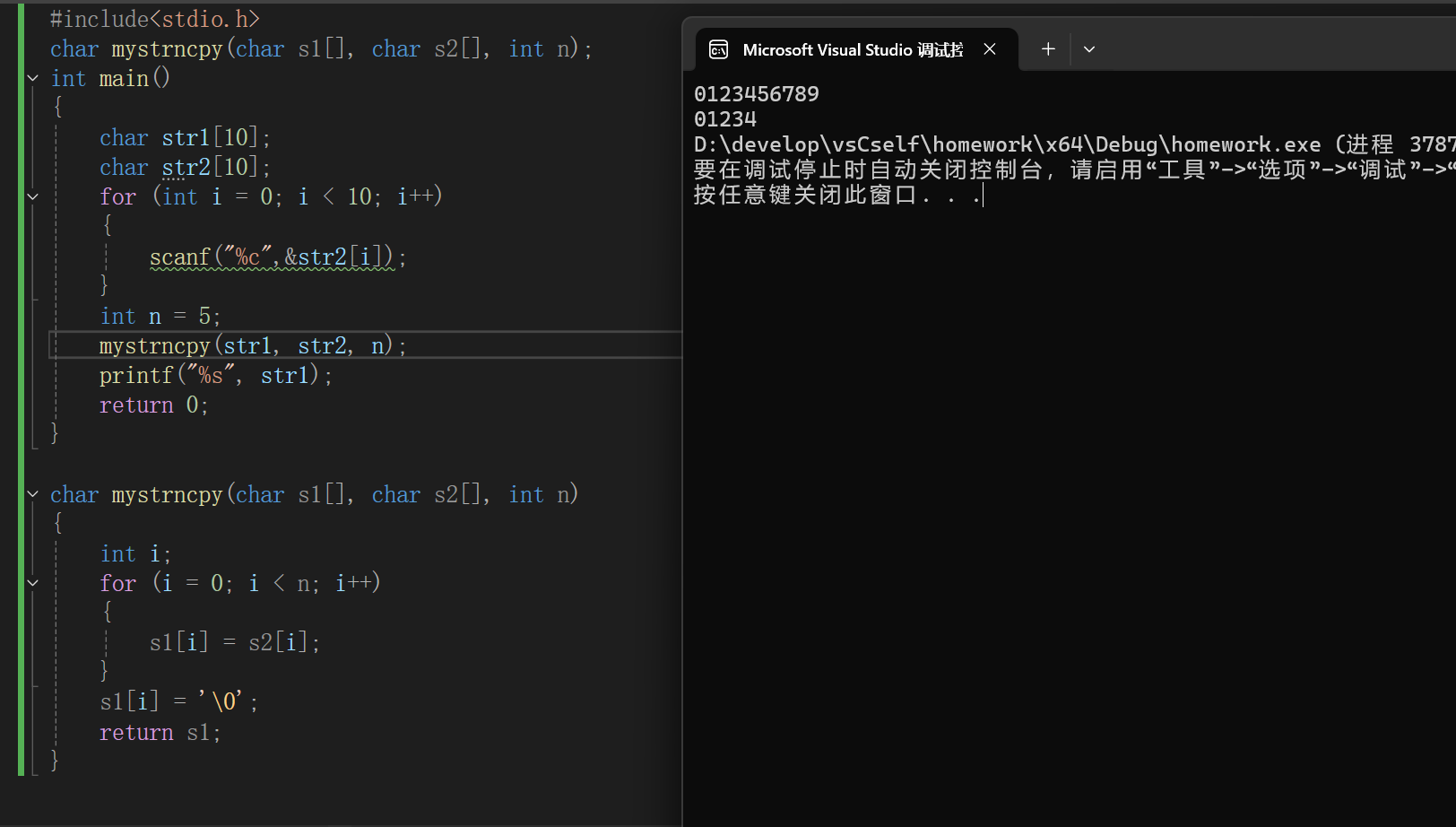The width and height of the screenshot is (1456, 827).
Task: Click the 'char str1[10];' declaration
Action: [x=185, y=137]
